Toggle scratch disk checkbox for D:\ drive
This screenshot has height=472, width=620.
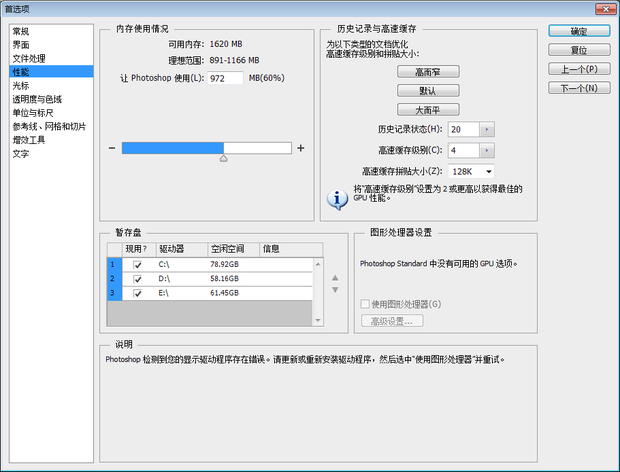137,278
